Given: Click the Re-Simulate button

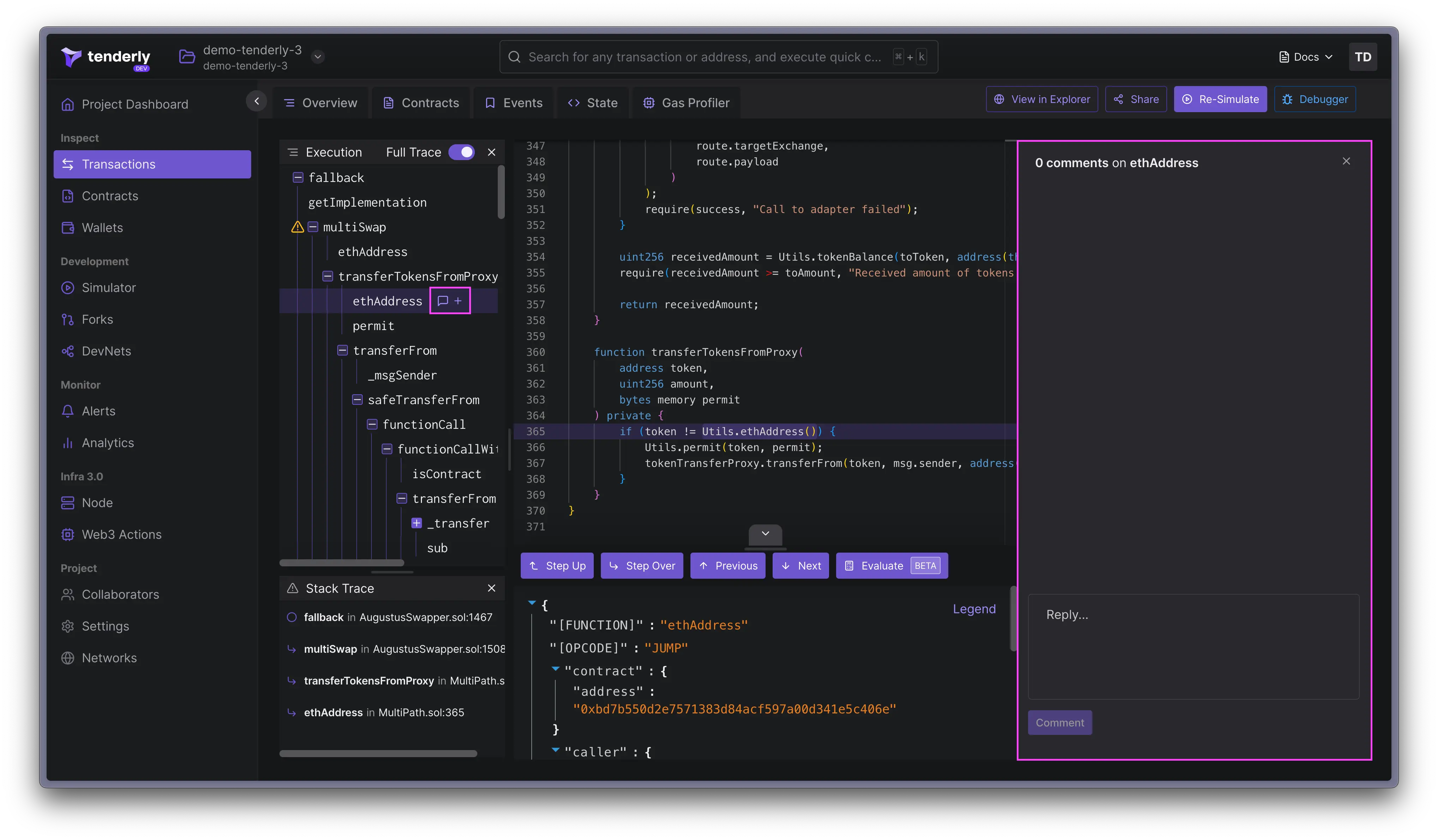Looking at the screenshot, I should [x=1221, y=99].
